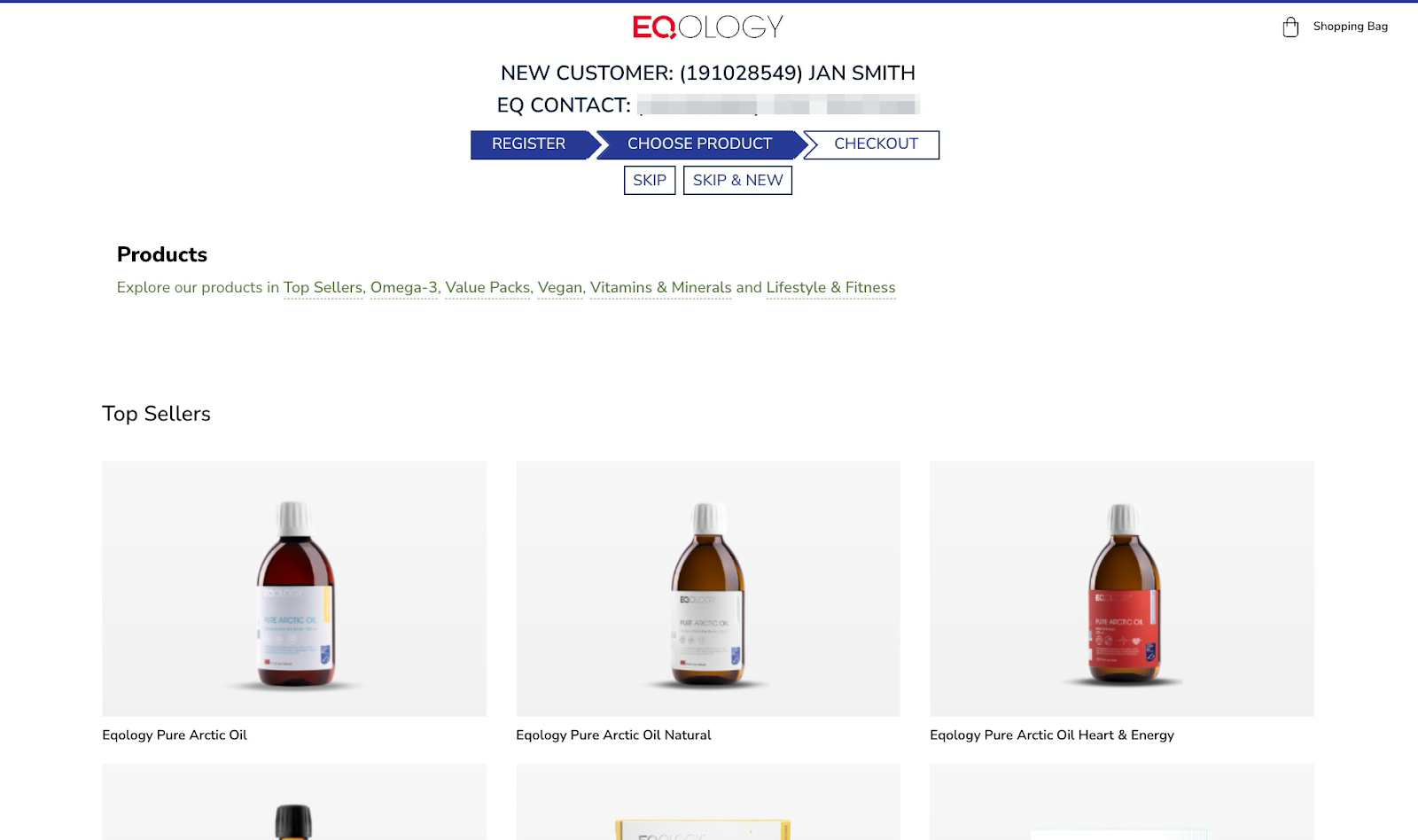Open Pure Arctic Oil Heart & Energy title
This screenshot has width=1418, height=840.
1052,735
